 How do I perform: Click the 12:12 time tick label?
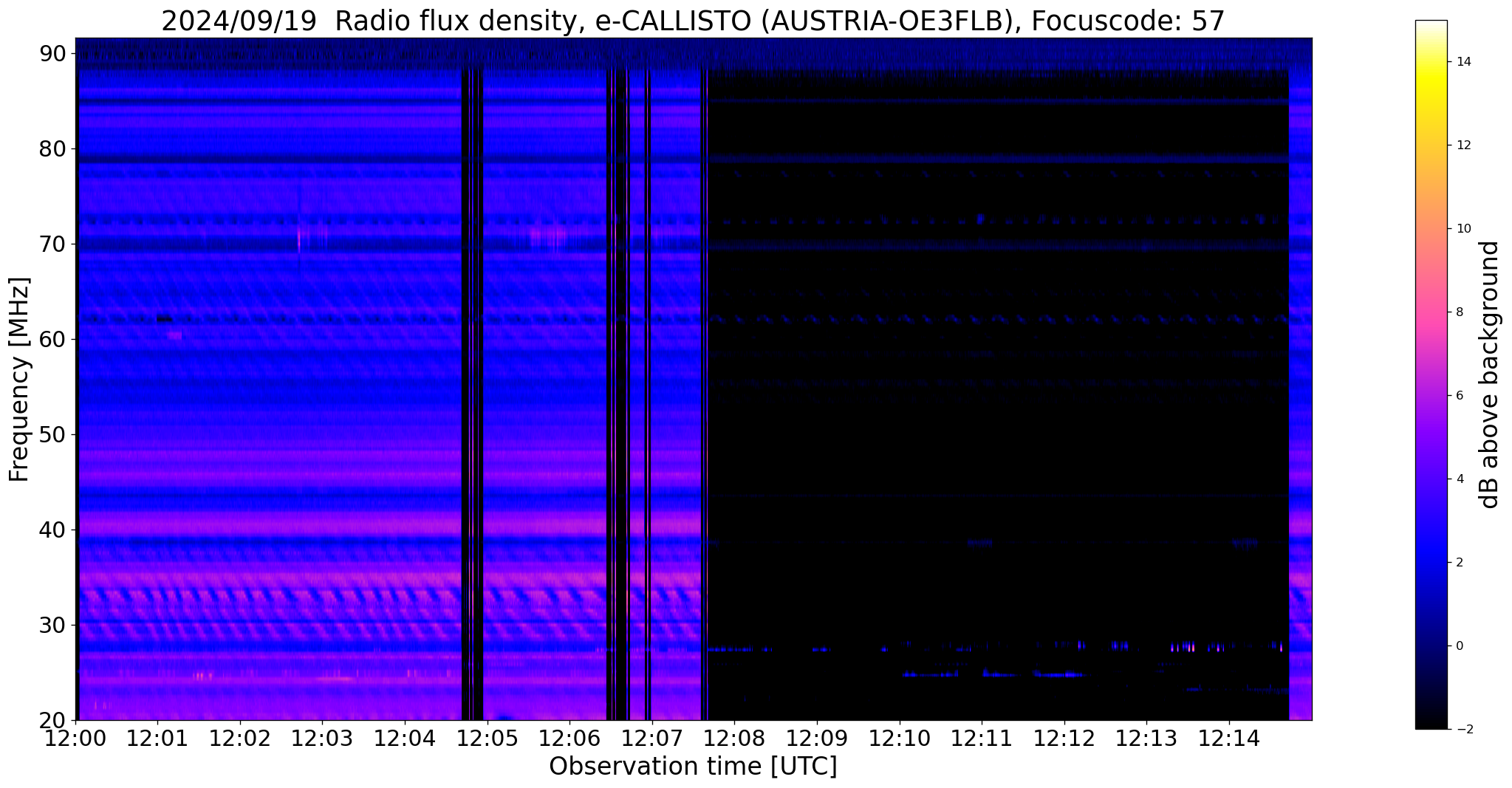[1064, 738]
